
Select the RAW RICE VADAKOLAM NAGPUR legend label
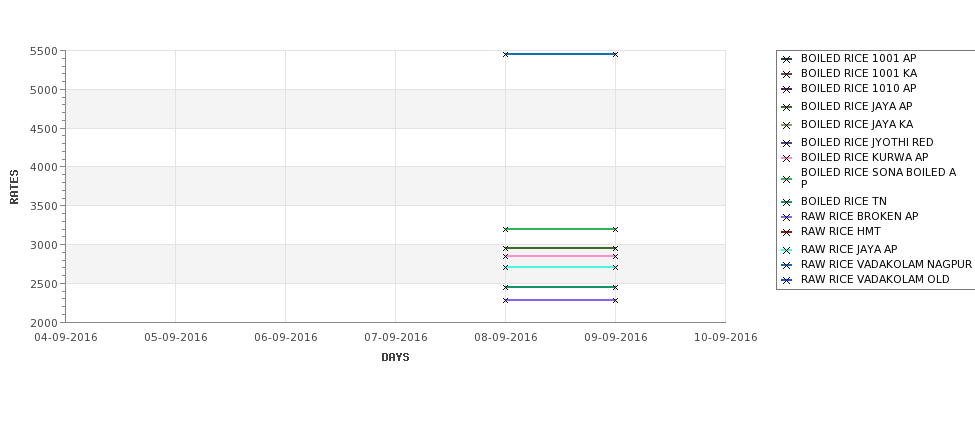click(x=886, y=264)
